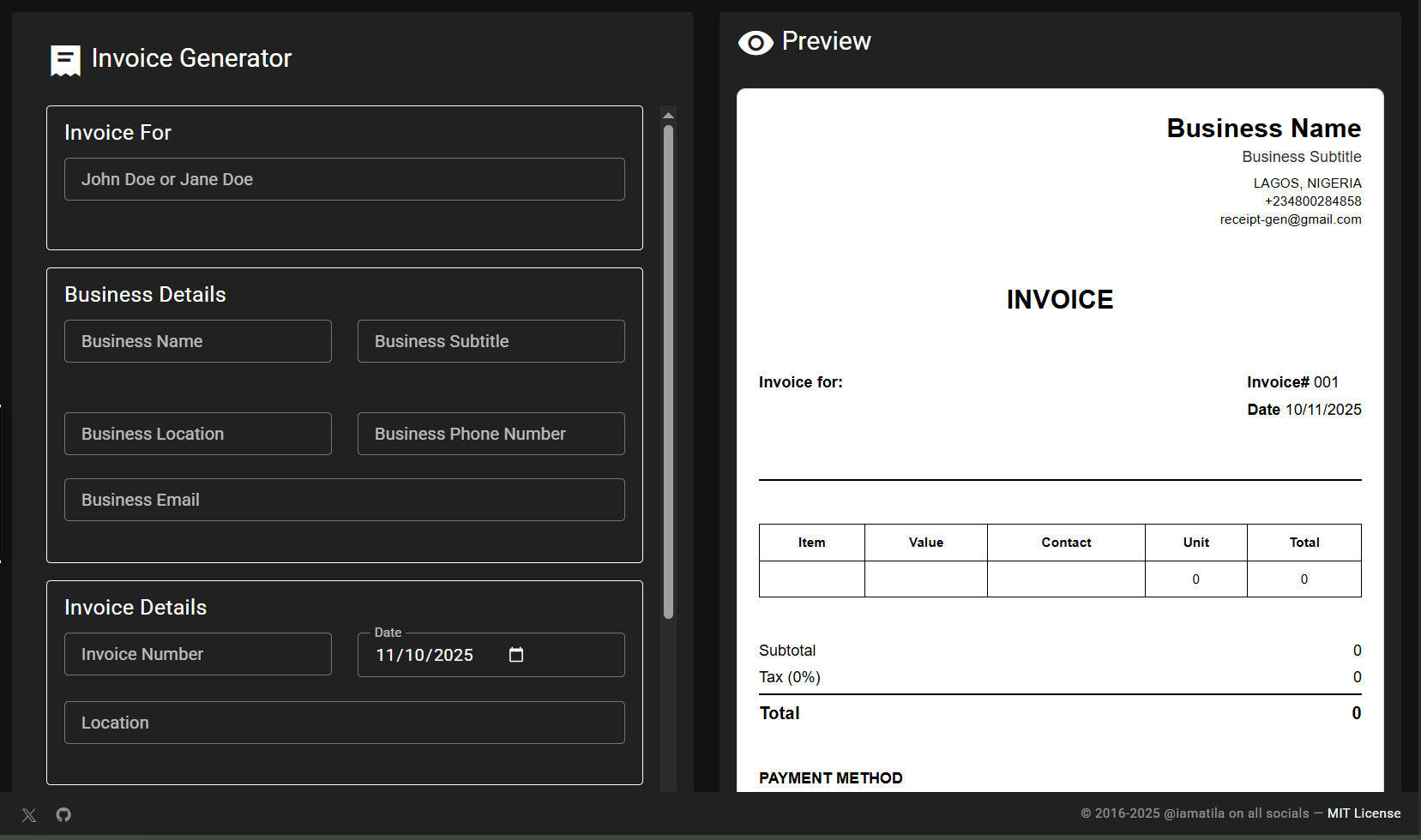Click the Location field under Invoice Details
The height and width of the screenshot is (840, 1421).
coord(344,723)
